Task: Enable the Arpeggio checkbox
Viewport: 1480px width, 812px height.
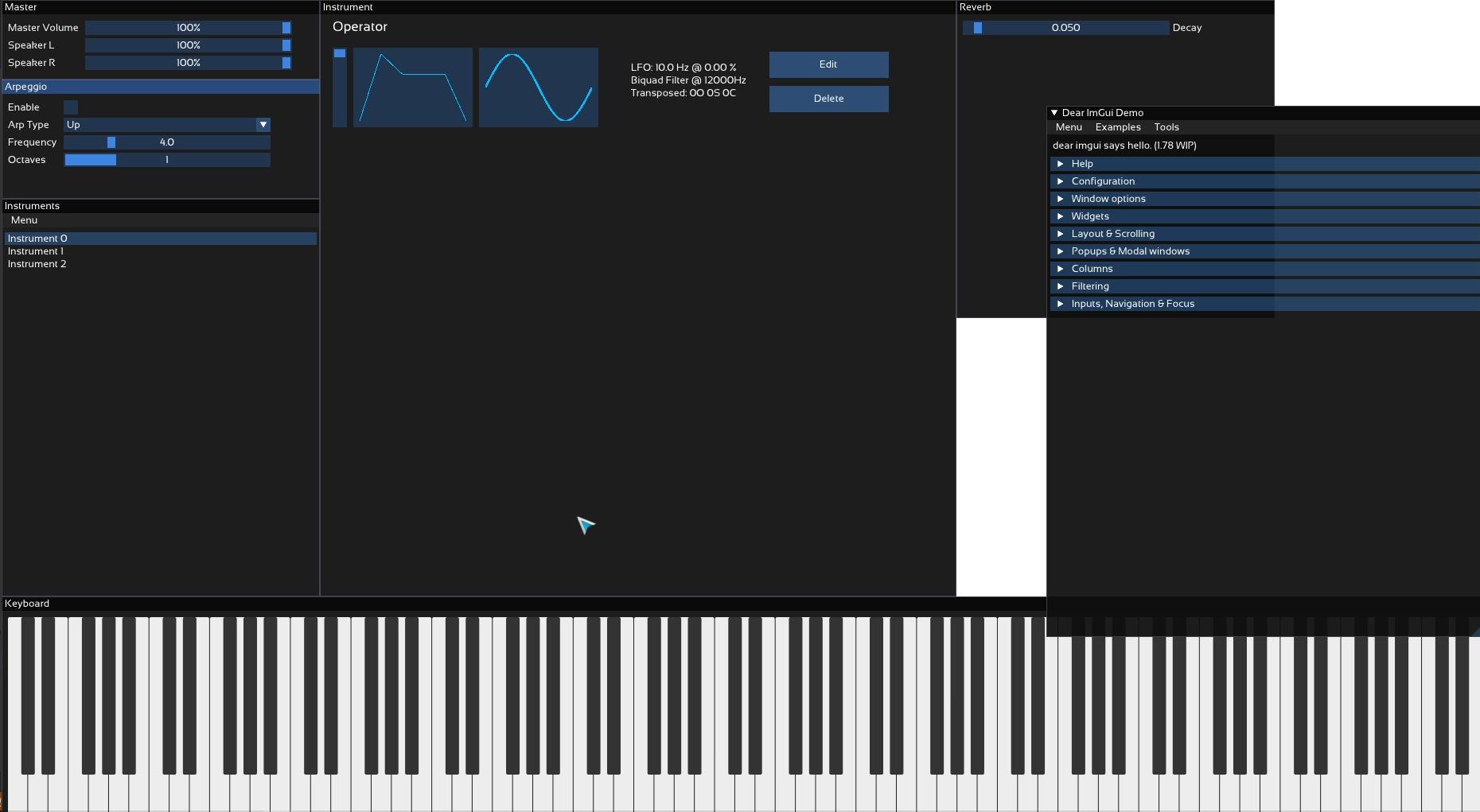Action: [x=71, y=107]
